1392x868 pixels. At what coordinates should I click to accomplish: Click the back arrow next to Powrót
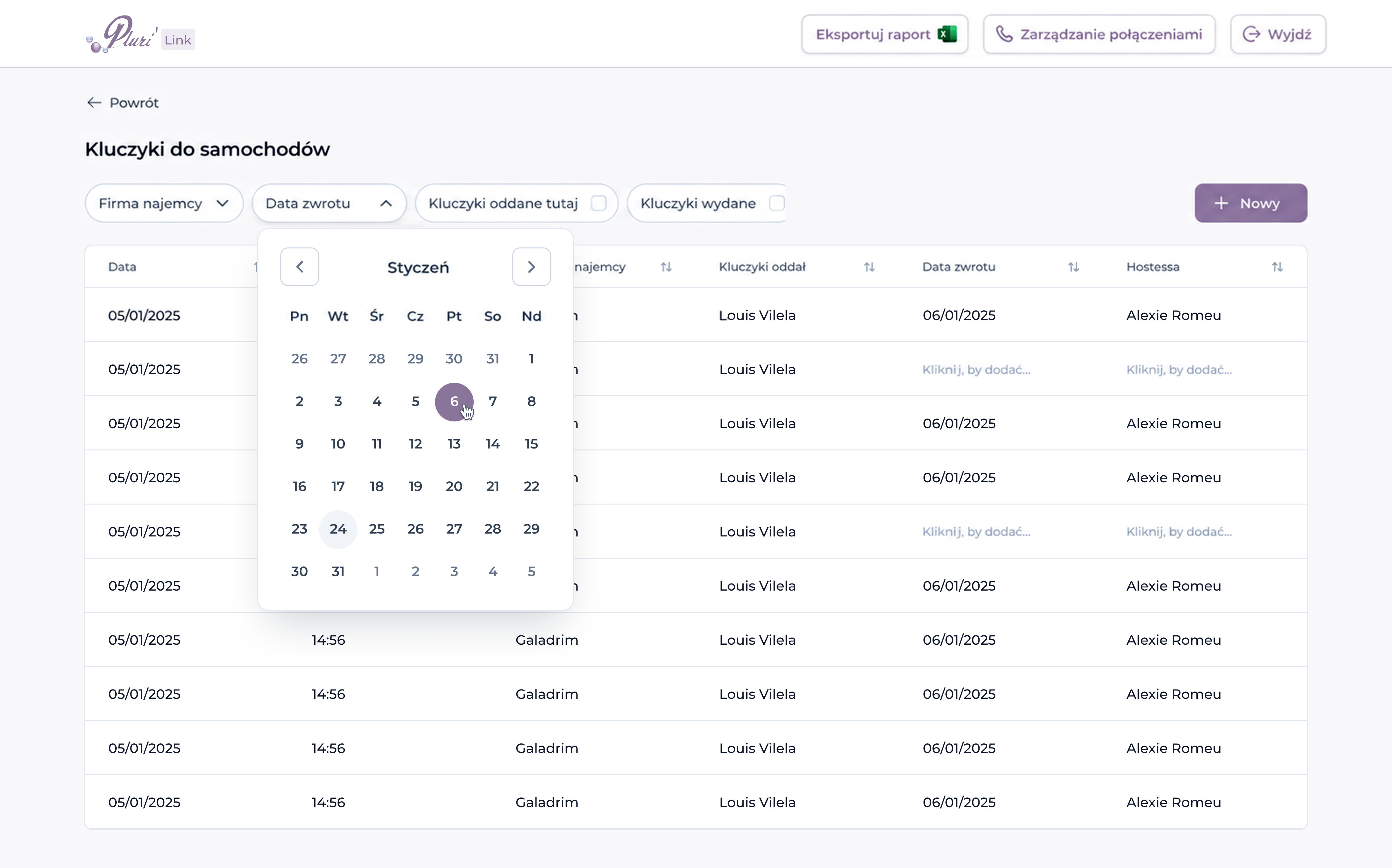94,103
